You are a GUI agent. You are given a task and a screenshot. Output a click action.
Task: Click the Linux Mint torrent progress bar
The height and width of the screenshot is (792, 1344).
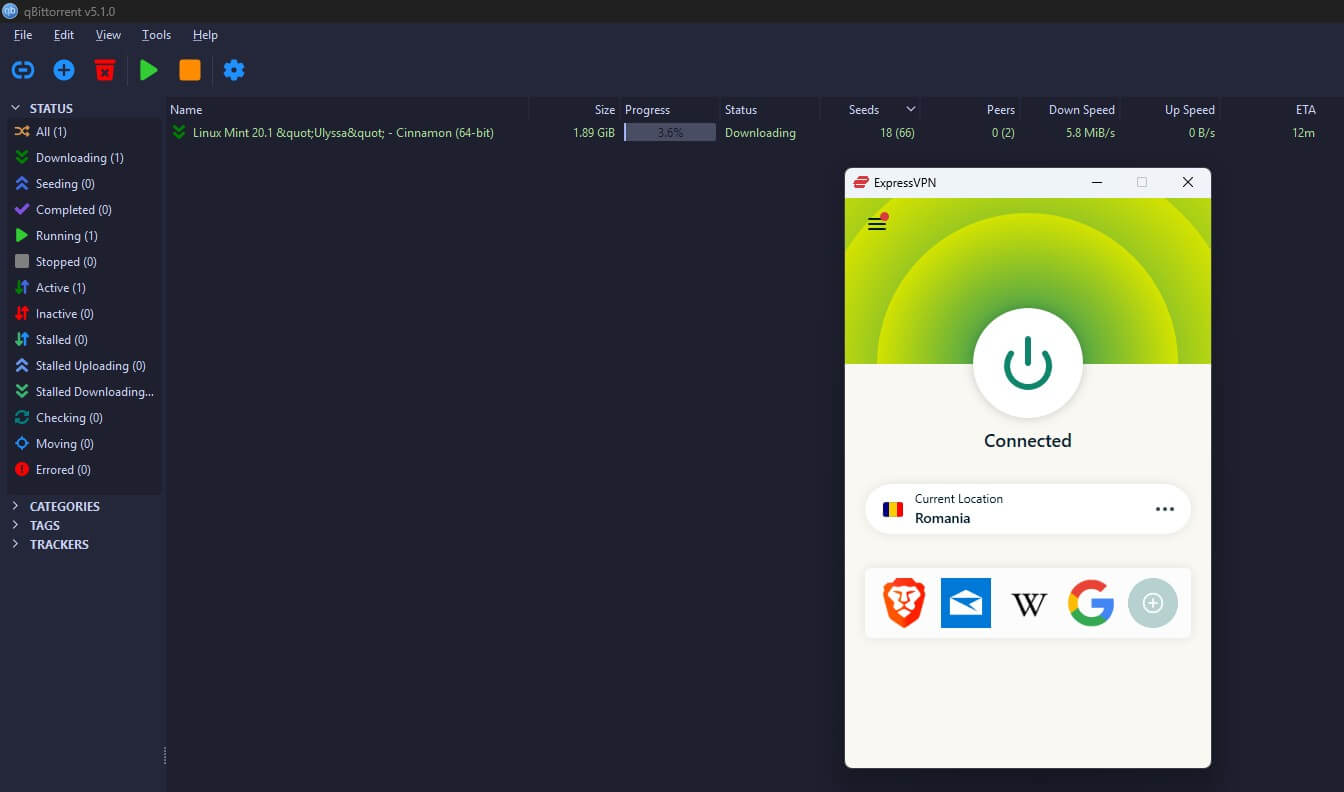click(669, 132)
